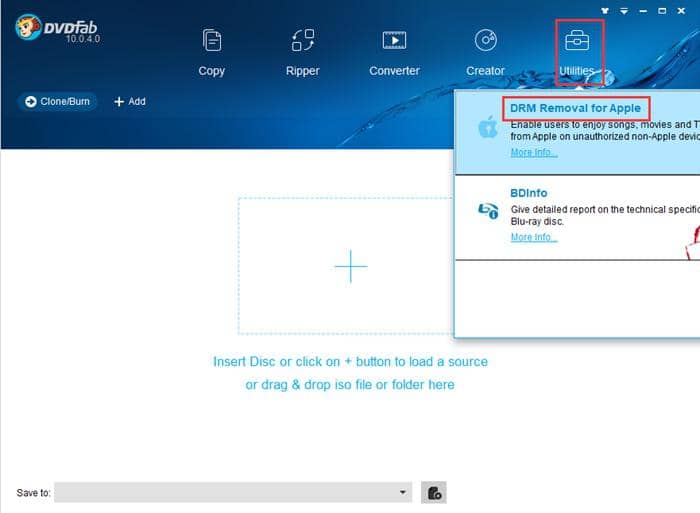Maximize the DVDFab window

click(x=662, y=11)
